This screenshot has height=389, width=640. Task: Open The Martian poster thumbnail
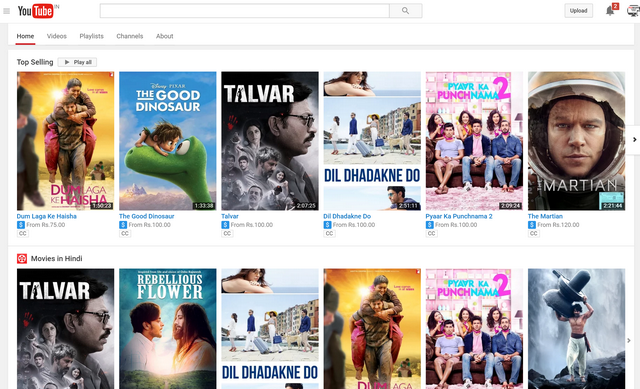coord(576,141)
